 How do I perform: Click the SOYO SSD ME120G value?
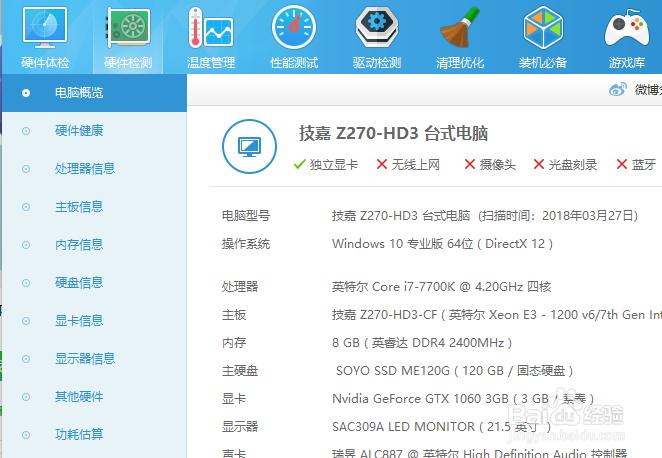pyautogui.click(x=454, y=371)
